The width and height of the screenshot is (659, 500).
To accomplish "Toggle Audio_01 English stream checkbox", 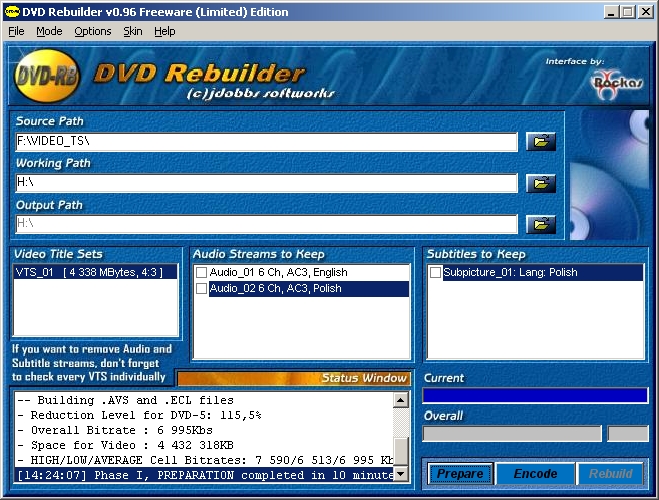I will tap(201, 273).
